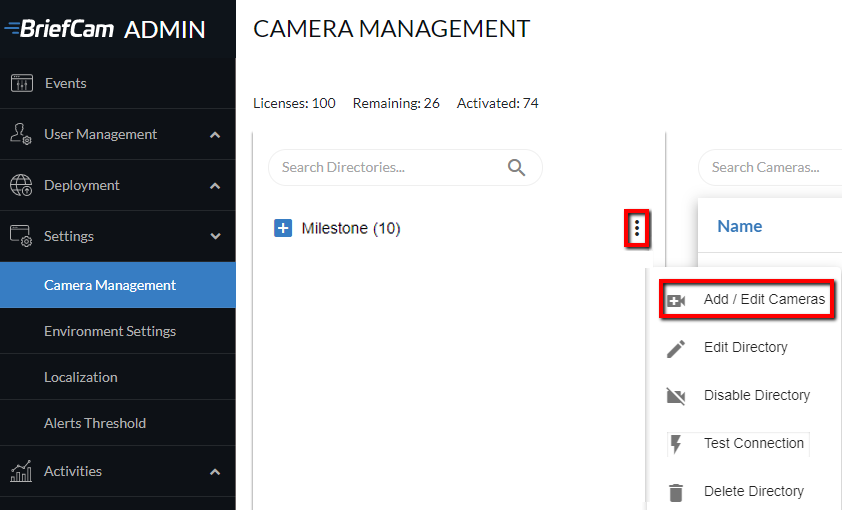Expand the Deployment section
The width and height of the screenshot is (850, 510).
pos(215,185)
